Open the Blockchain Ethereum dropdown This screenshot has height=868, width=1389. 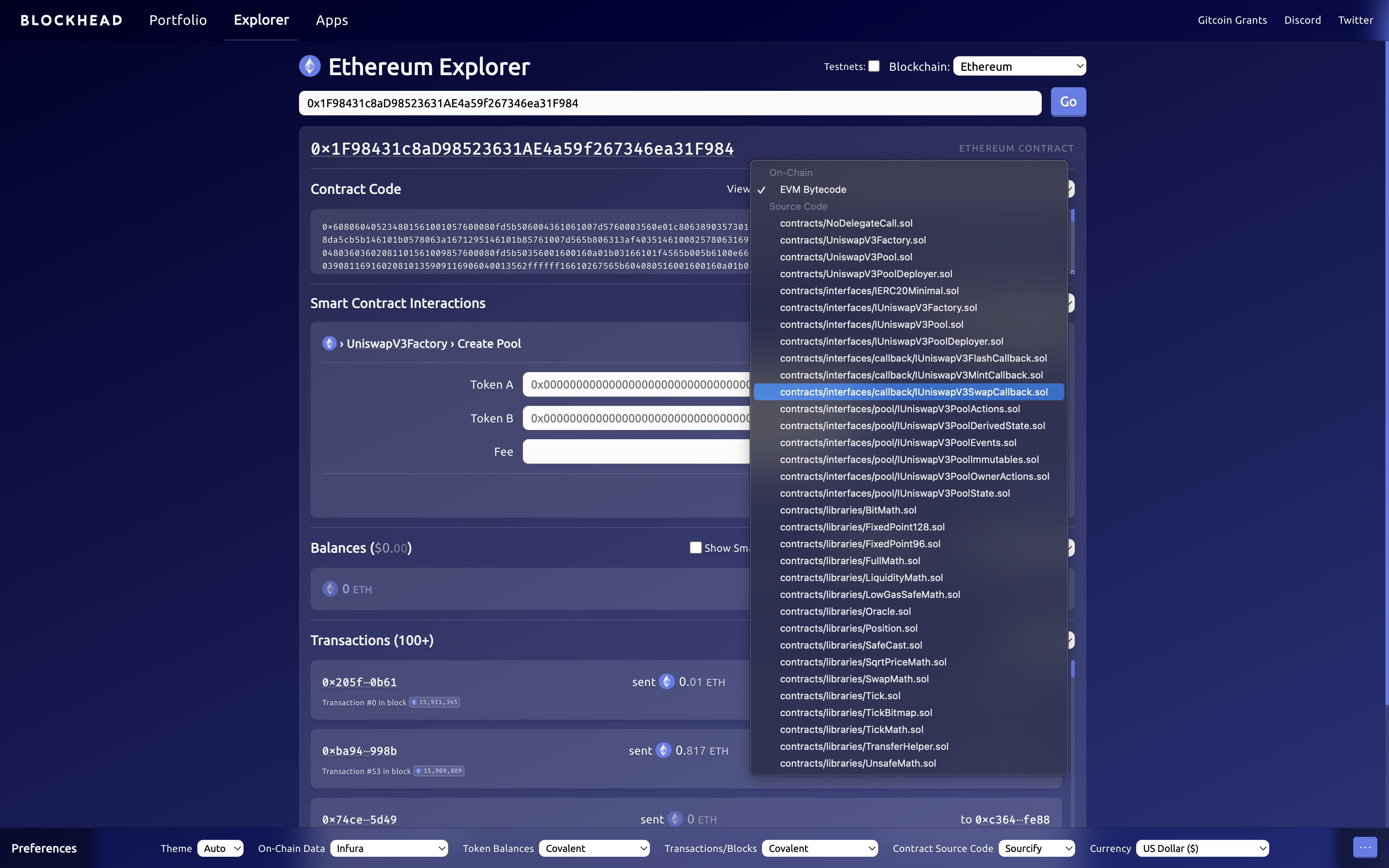pyautogui.click(x=1019, y=66)
